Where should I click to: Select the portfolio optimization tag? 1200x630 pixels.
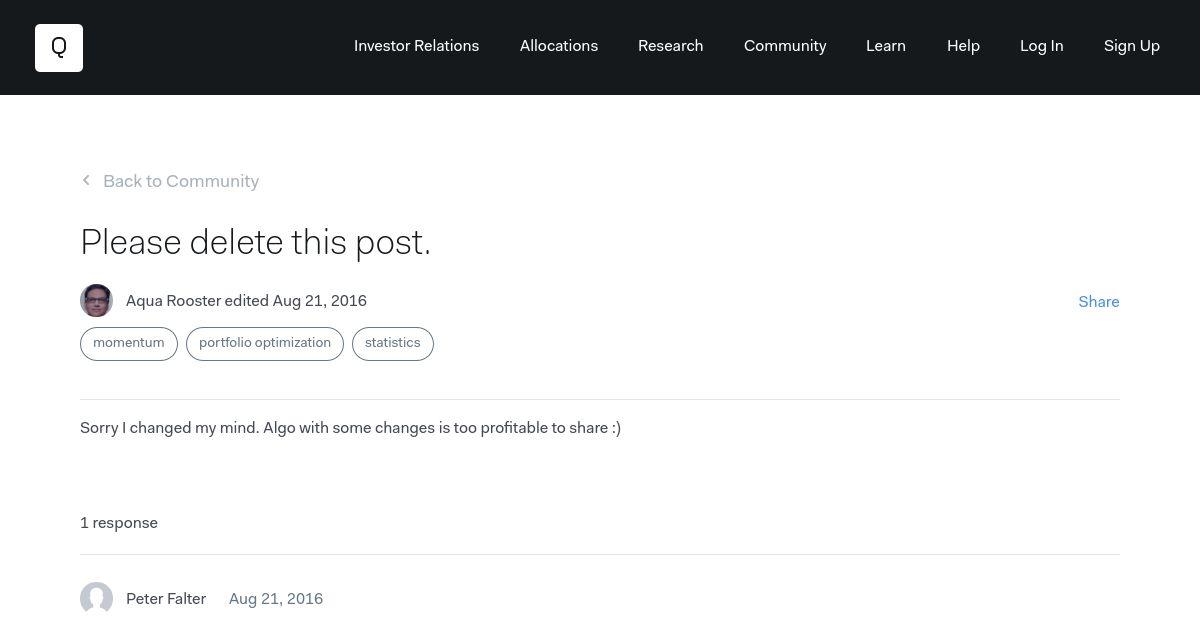click(265, 343)
